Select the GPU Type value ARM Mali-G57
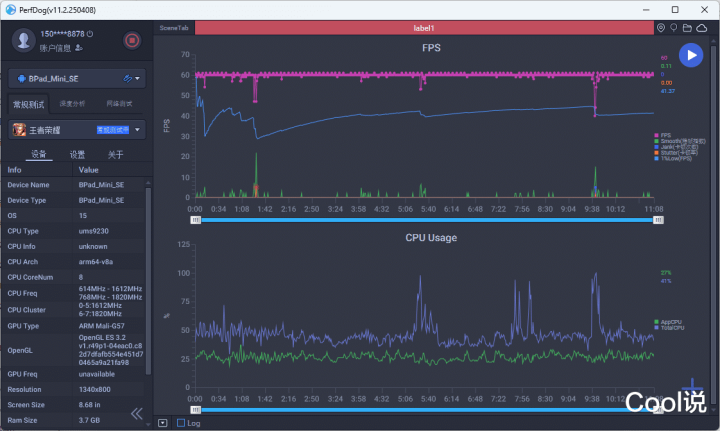 (101, 326)
